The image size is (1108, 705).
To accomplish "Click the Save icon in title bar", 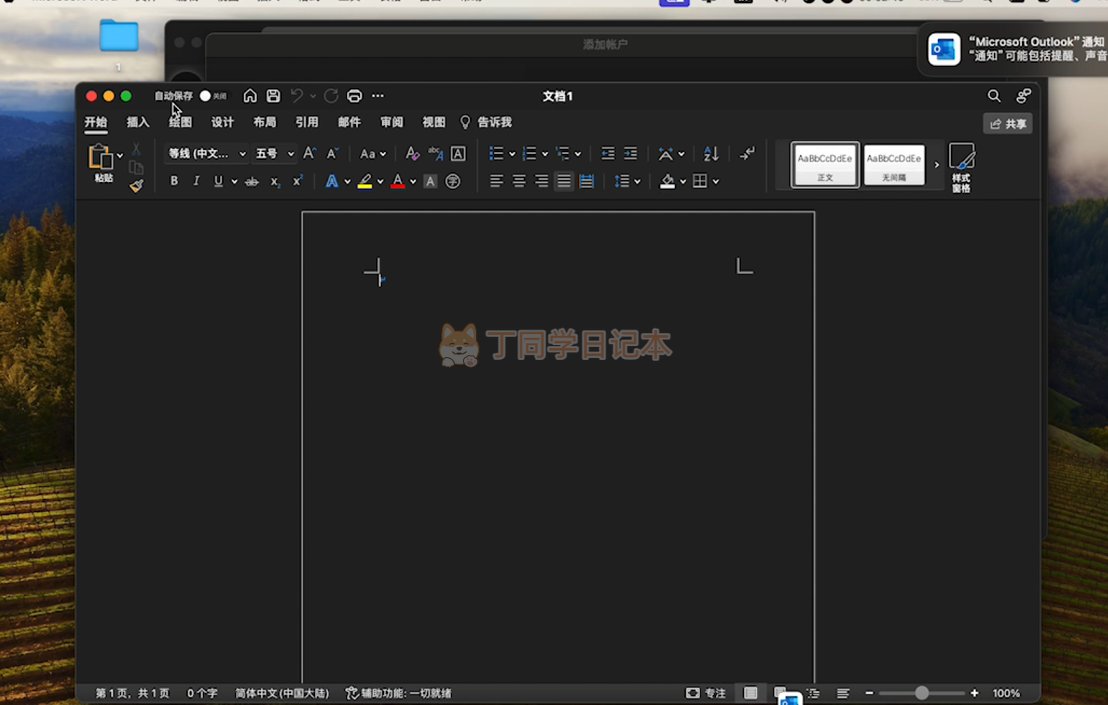I will click(273, 96).
